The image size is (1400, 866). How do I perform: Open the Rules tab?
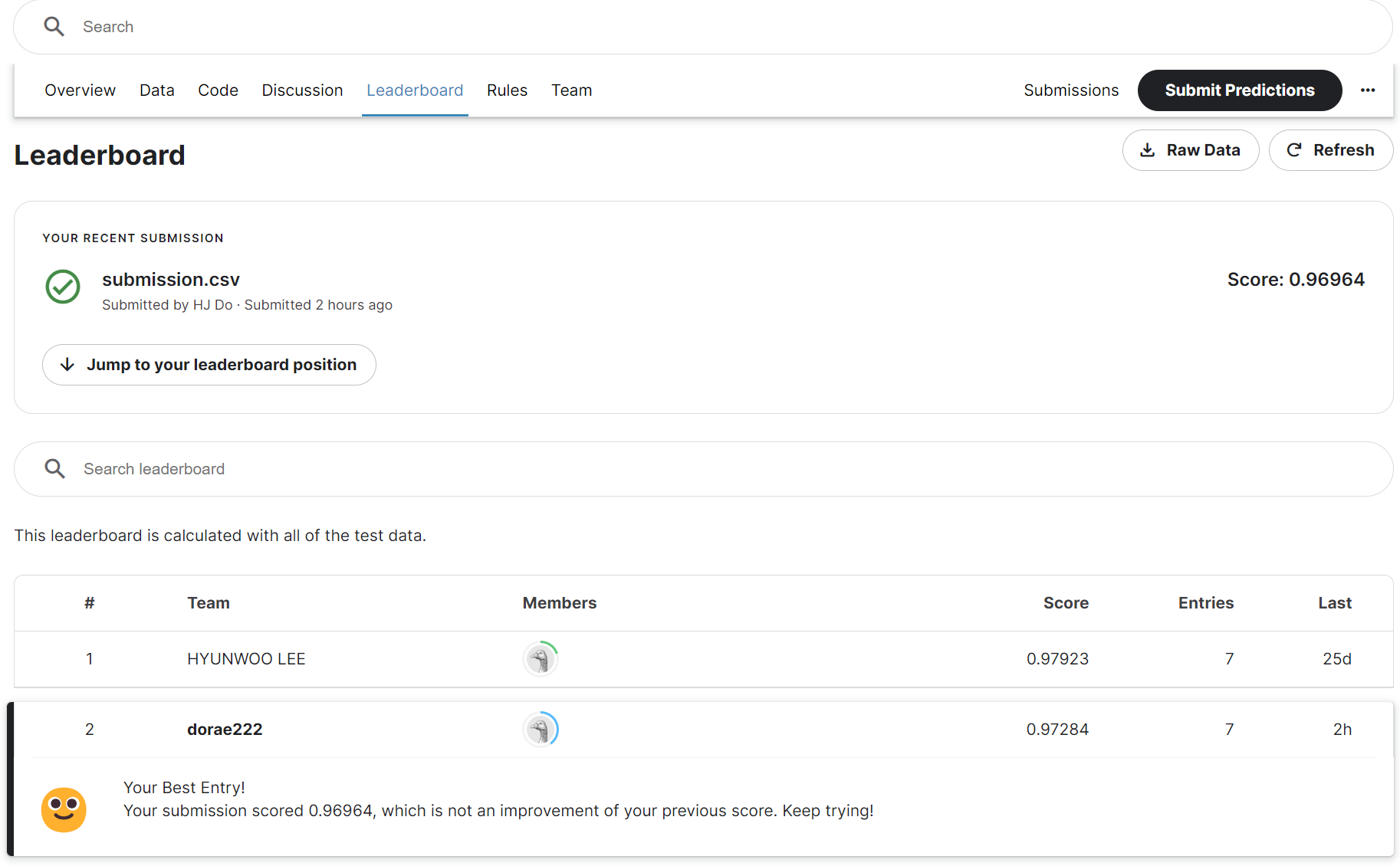point(507,90)
